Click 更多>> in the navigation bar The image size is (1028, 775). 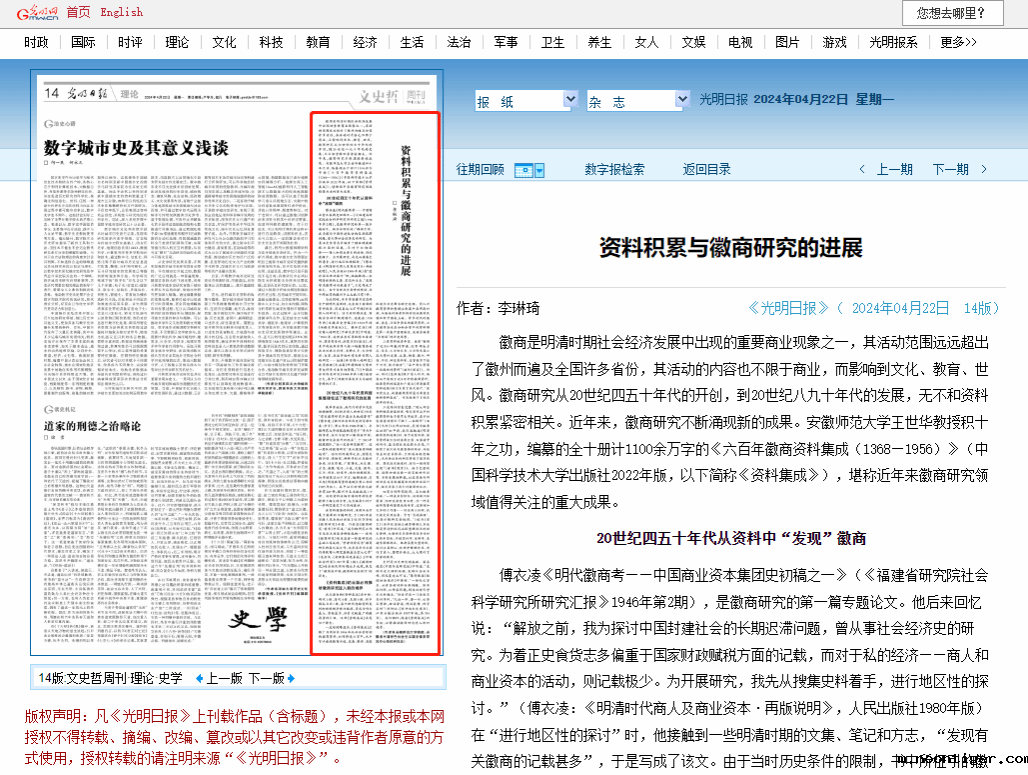click(958, 42)
